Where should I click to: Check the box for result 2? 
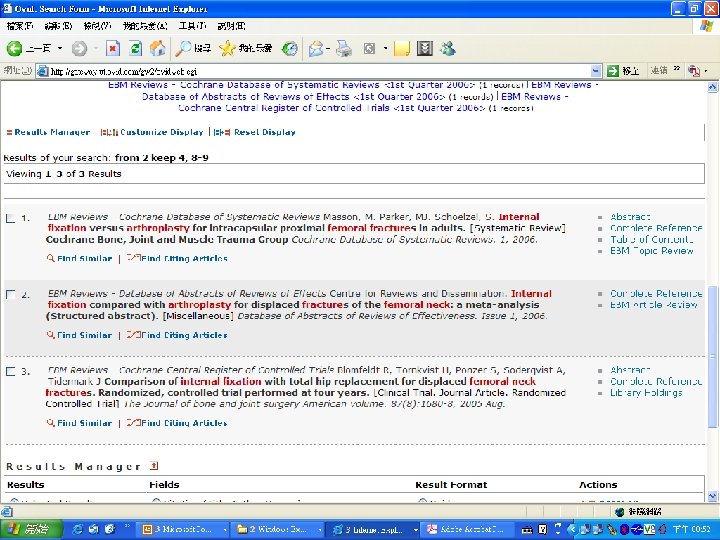click(x=10, y=295)
